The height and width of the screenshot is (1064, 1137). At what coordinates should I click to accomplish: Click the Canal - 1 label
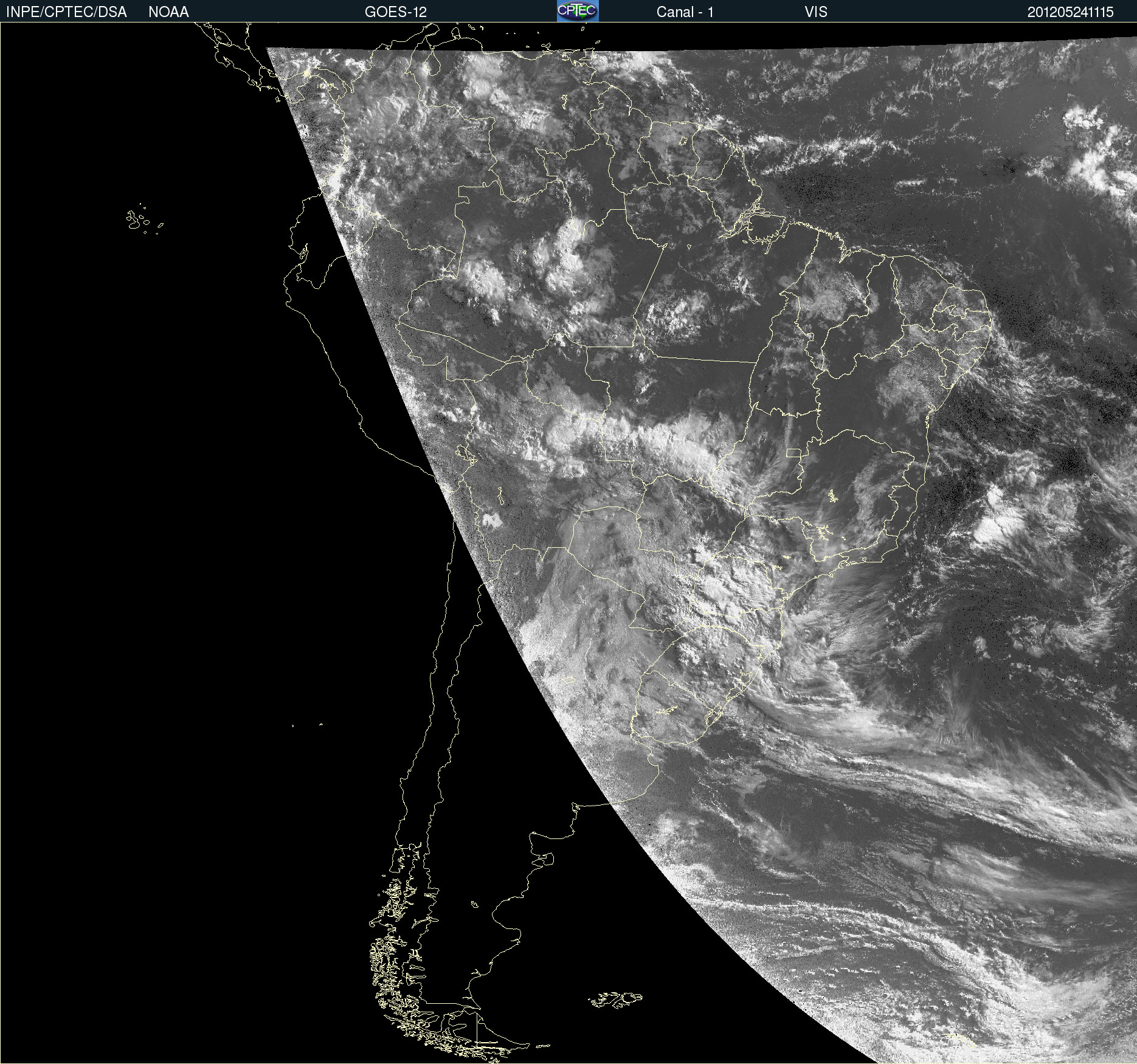pos(685,12)
